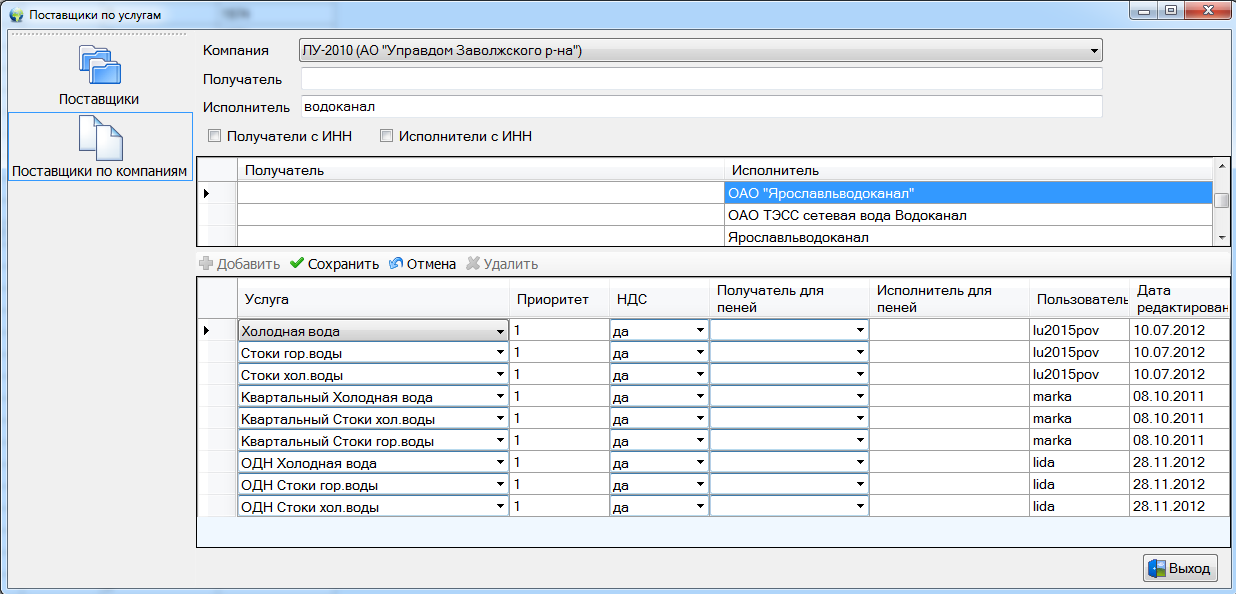
Task: Open the Холодная вода service dropdown
Action: click(499, 331)
